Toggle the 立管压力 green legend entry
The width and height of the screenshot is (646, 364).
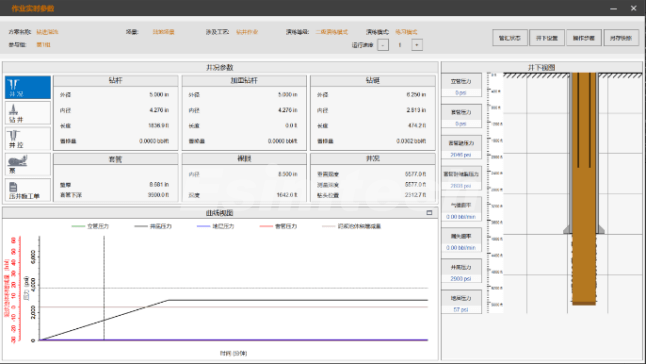pos(90,226)
